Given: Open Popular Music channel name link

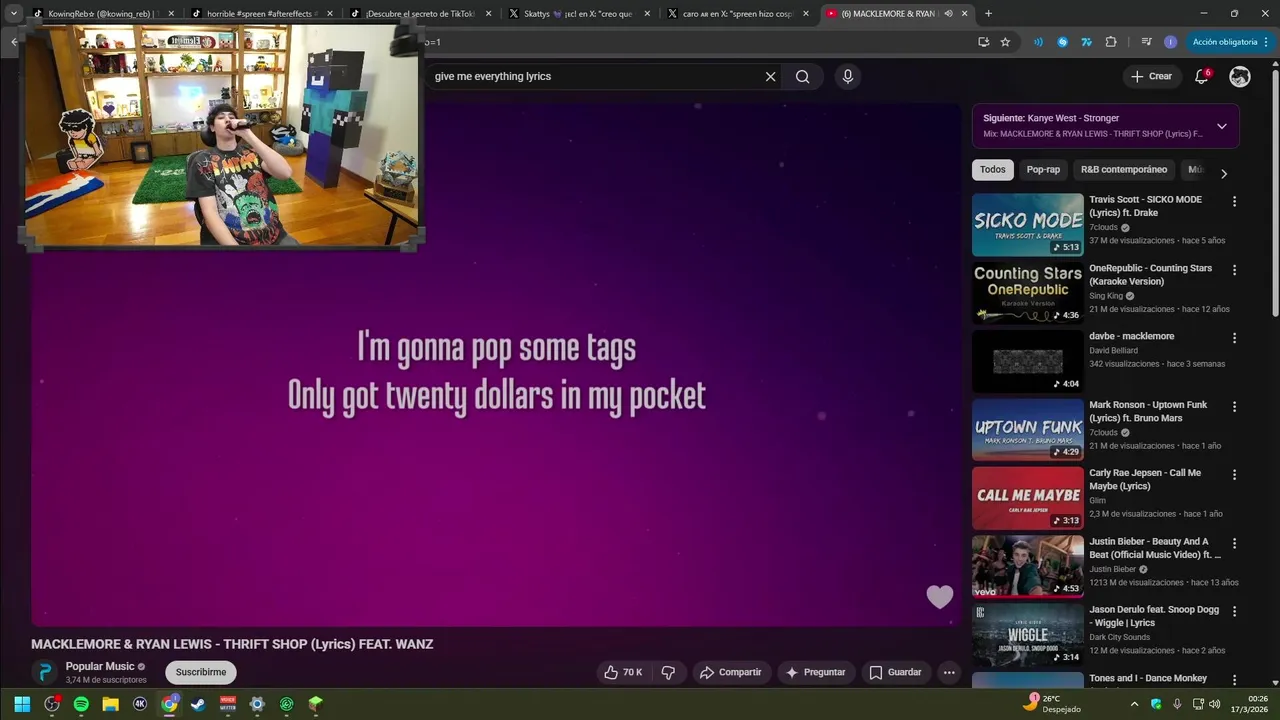Looking at the screenshot, I should click(x=100, y=666).
